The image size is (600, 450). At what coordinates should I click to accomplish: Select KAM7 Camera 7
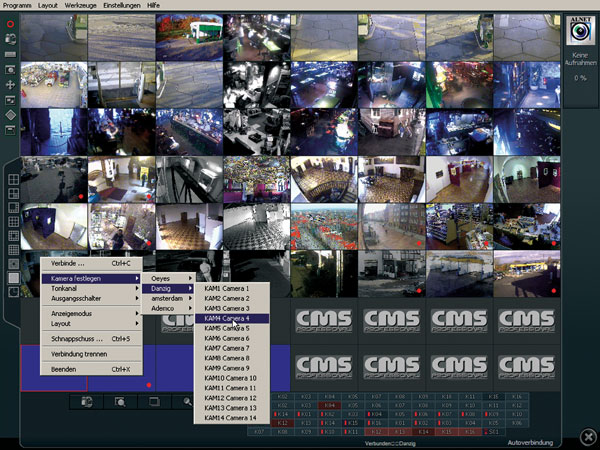[x=232, y=348]
